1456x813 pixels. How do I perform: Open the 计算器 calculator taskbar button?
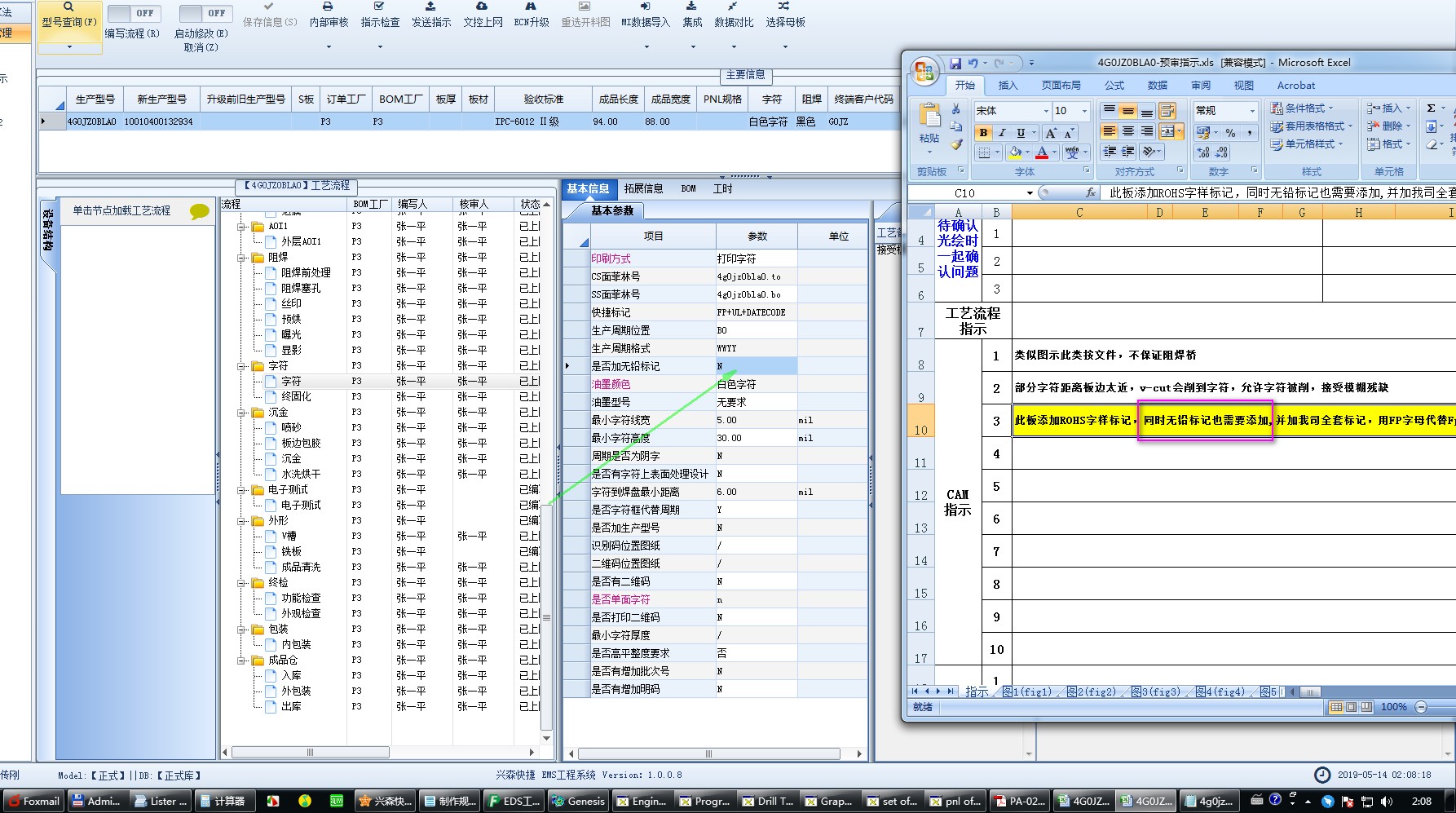[x=223, y=802]
